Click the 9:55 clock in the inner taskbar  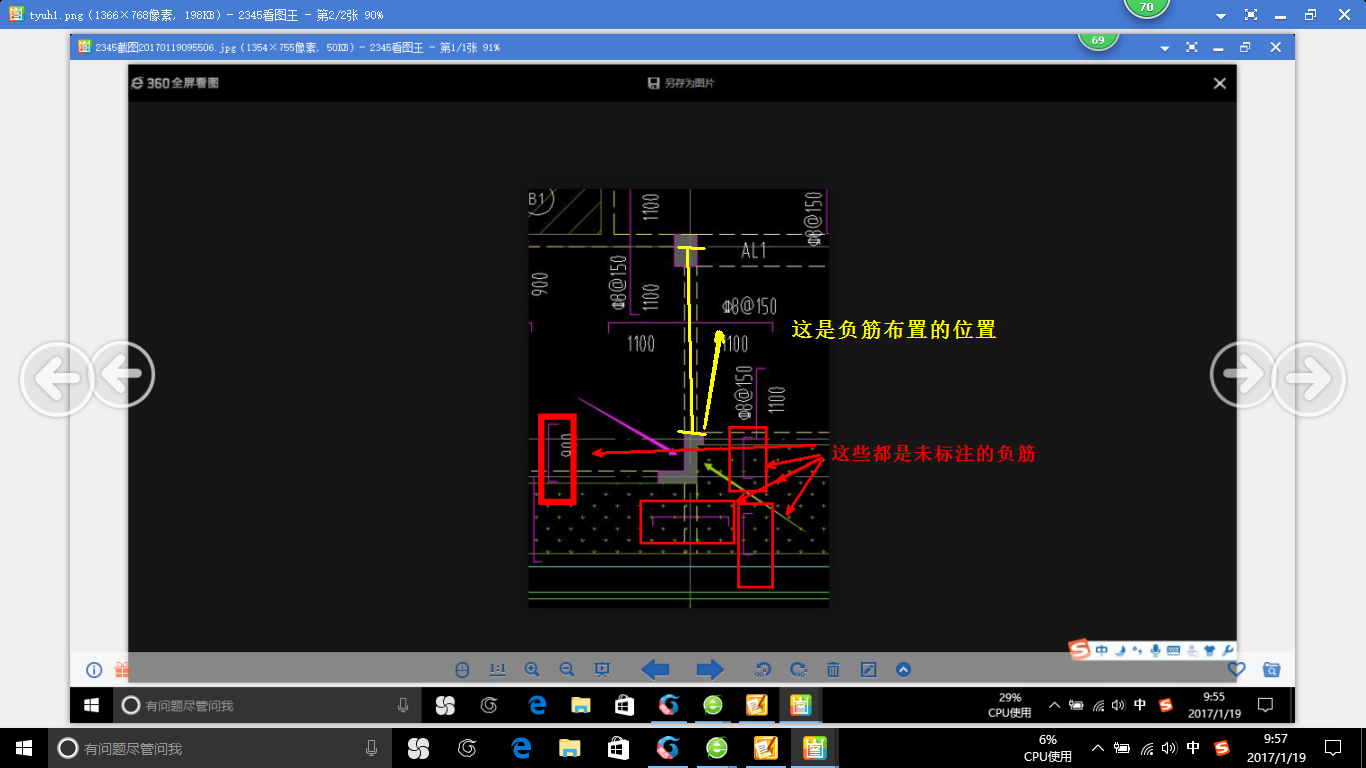[1214, 705]
